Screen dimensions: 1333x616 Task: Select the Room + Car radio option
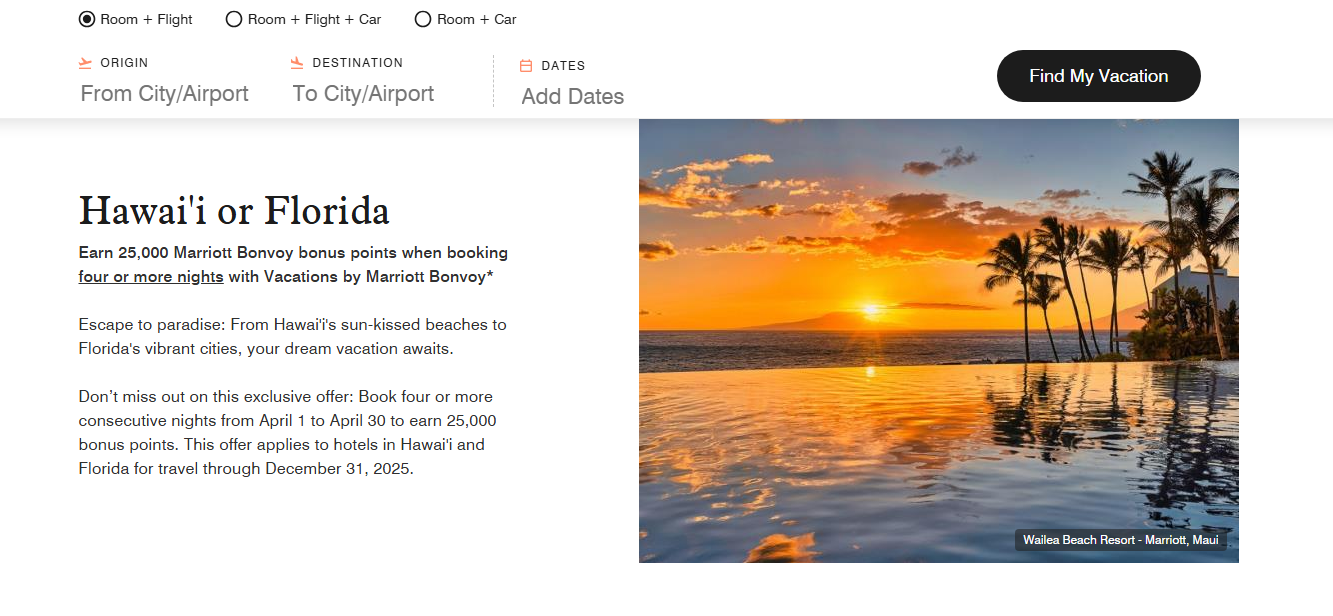pos(423,19)
